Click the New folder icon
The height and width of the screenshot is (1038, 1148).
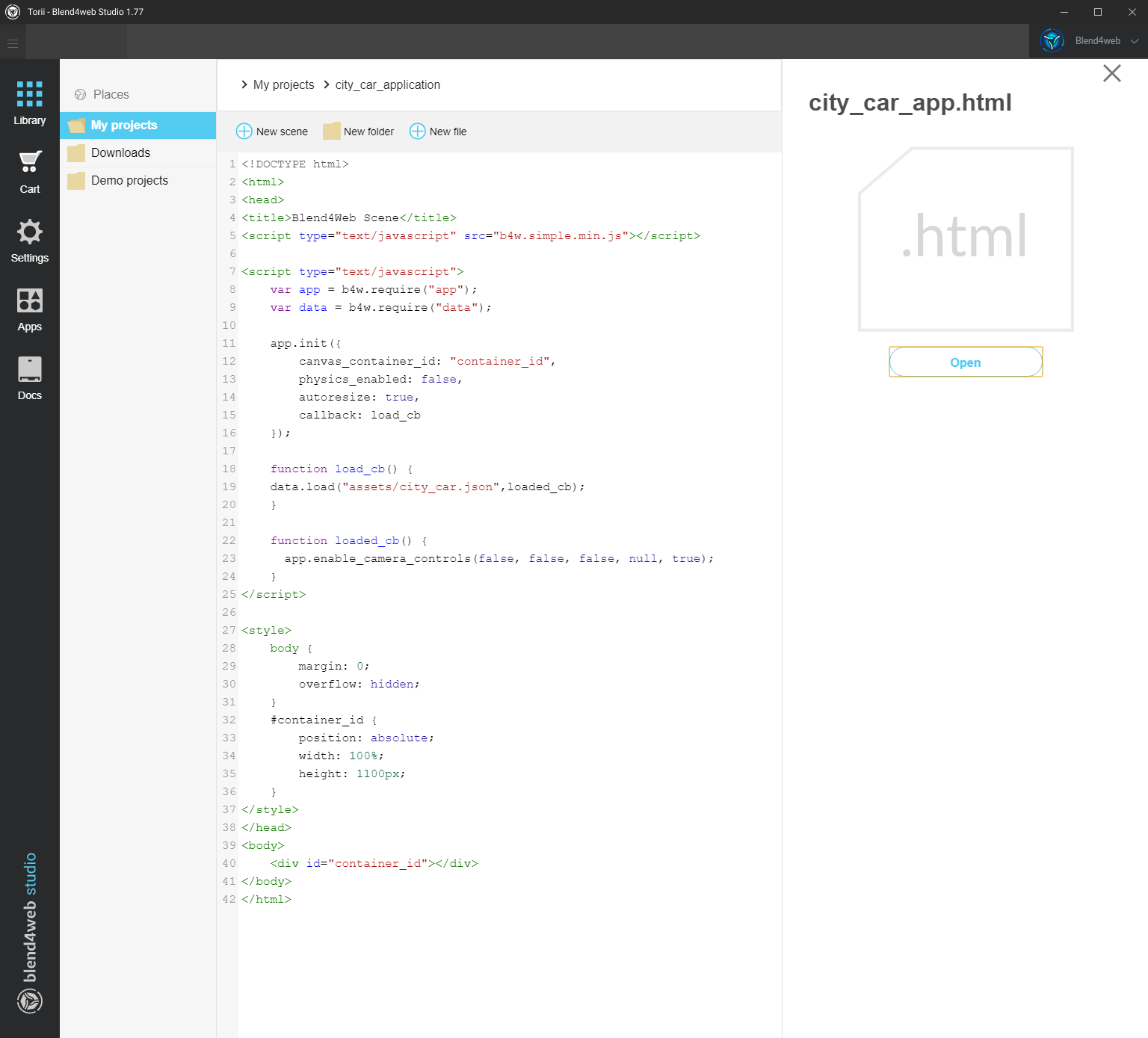[x=332, y=132]
